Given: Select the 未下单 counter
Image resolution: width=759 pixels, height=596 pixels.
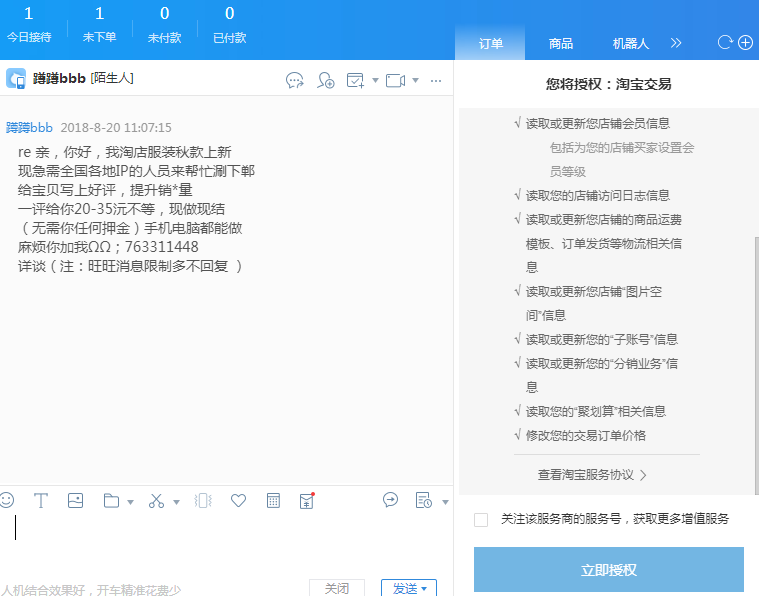Looking at the screenshot, I should click(99, 24).
